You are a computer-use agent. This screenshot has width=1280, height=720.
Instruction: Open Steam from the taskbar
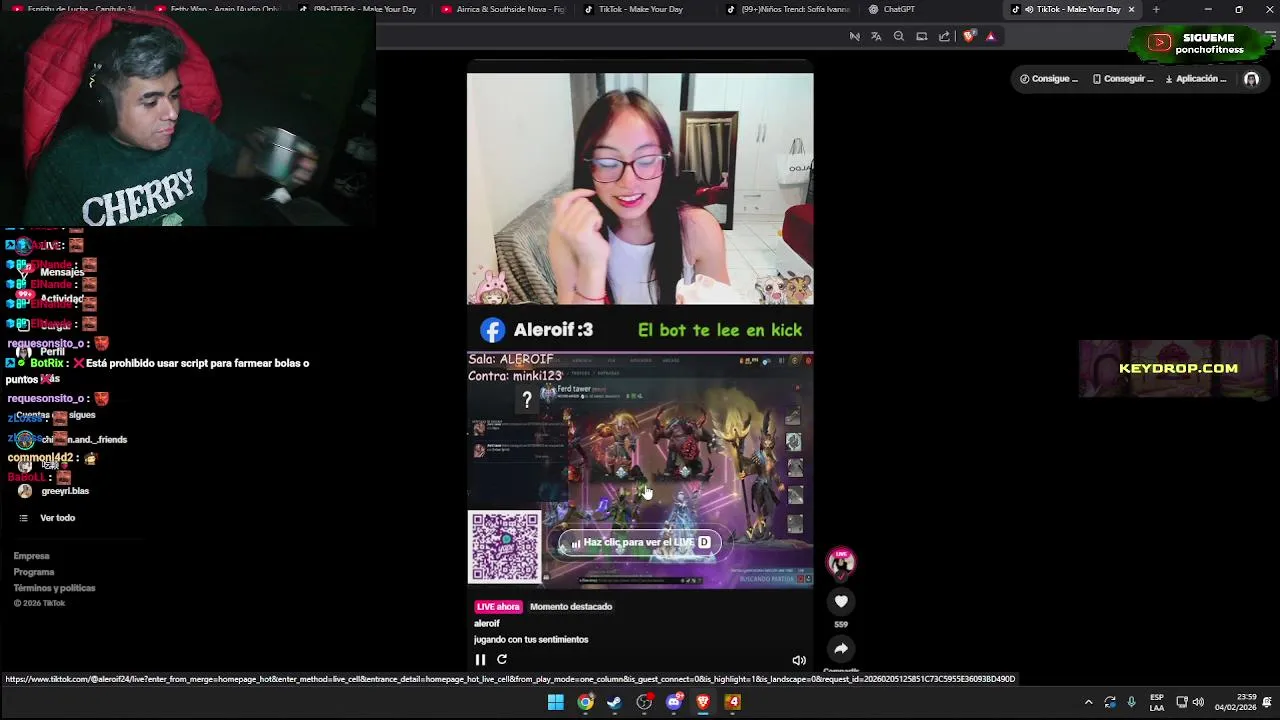tap(615, 702)
